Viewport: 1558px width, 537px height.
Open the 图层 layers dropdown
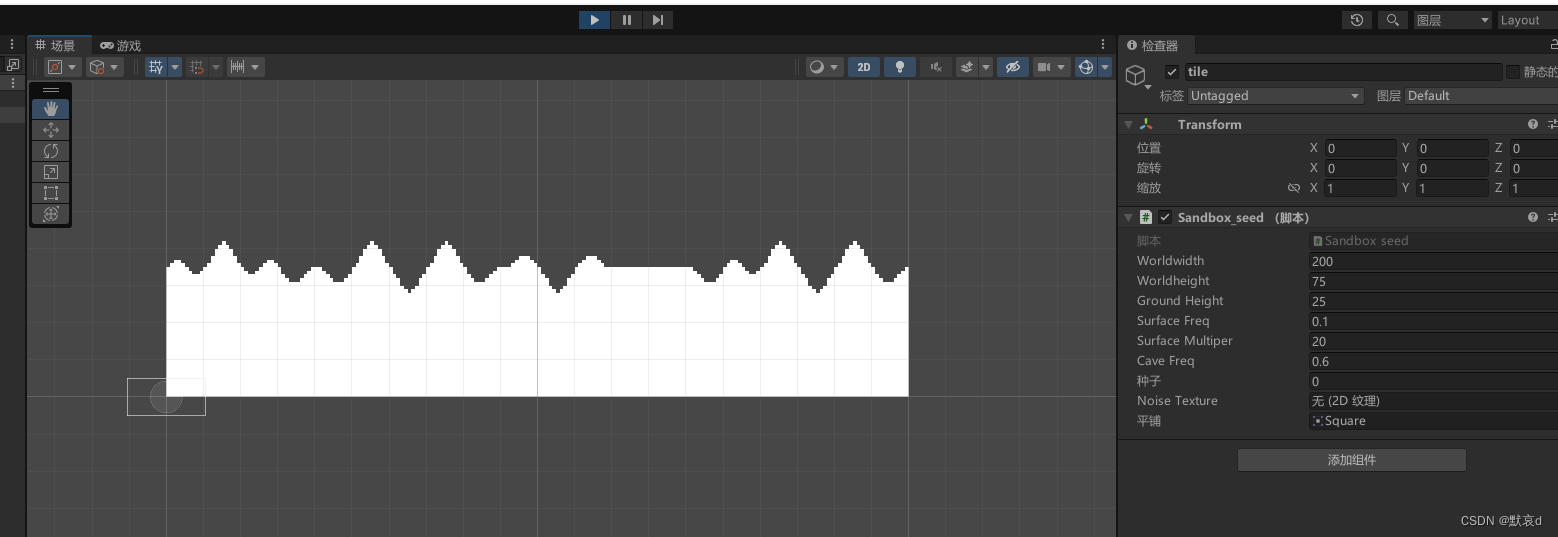coord(1452,20)
